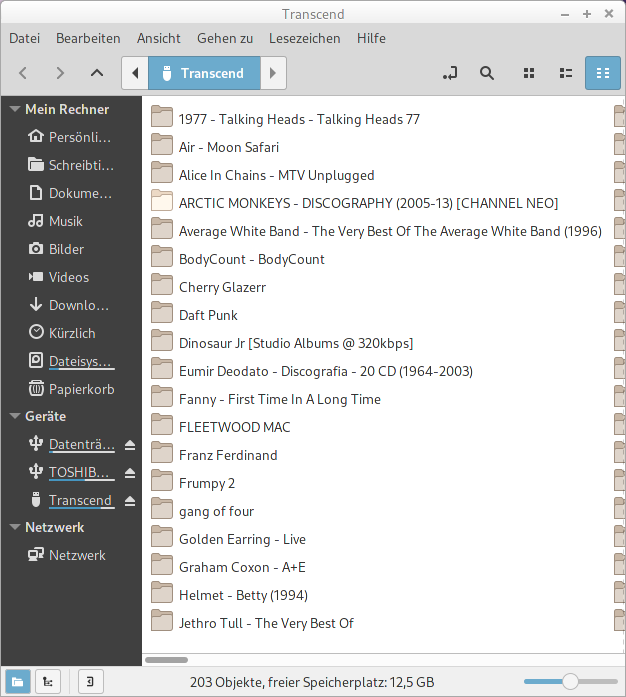The image size is (626, 697).
Task: Select the Dinosaur Jr Studio Albums folder
Action: [x=282, y=343]
